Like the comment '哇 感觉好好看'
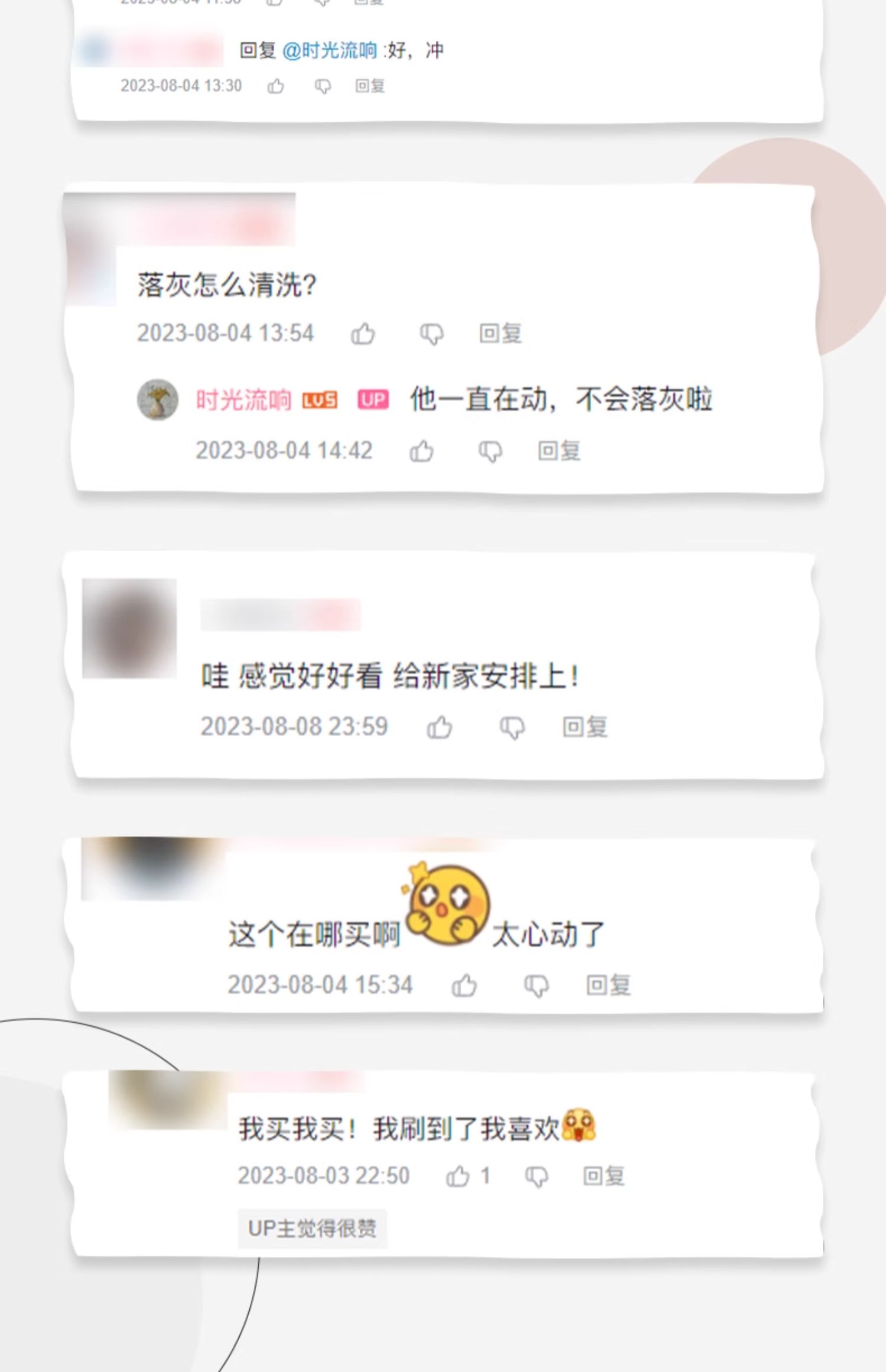The image size is (886, 1372). 439,727
